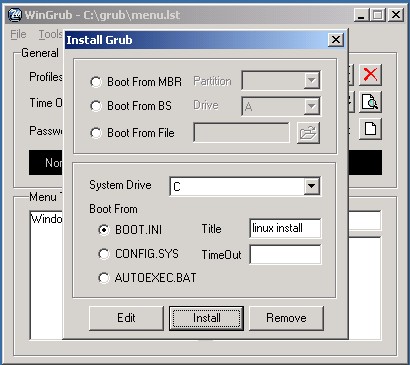Select the Boot From BS option

coord(96,106)
